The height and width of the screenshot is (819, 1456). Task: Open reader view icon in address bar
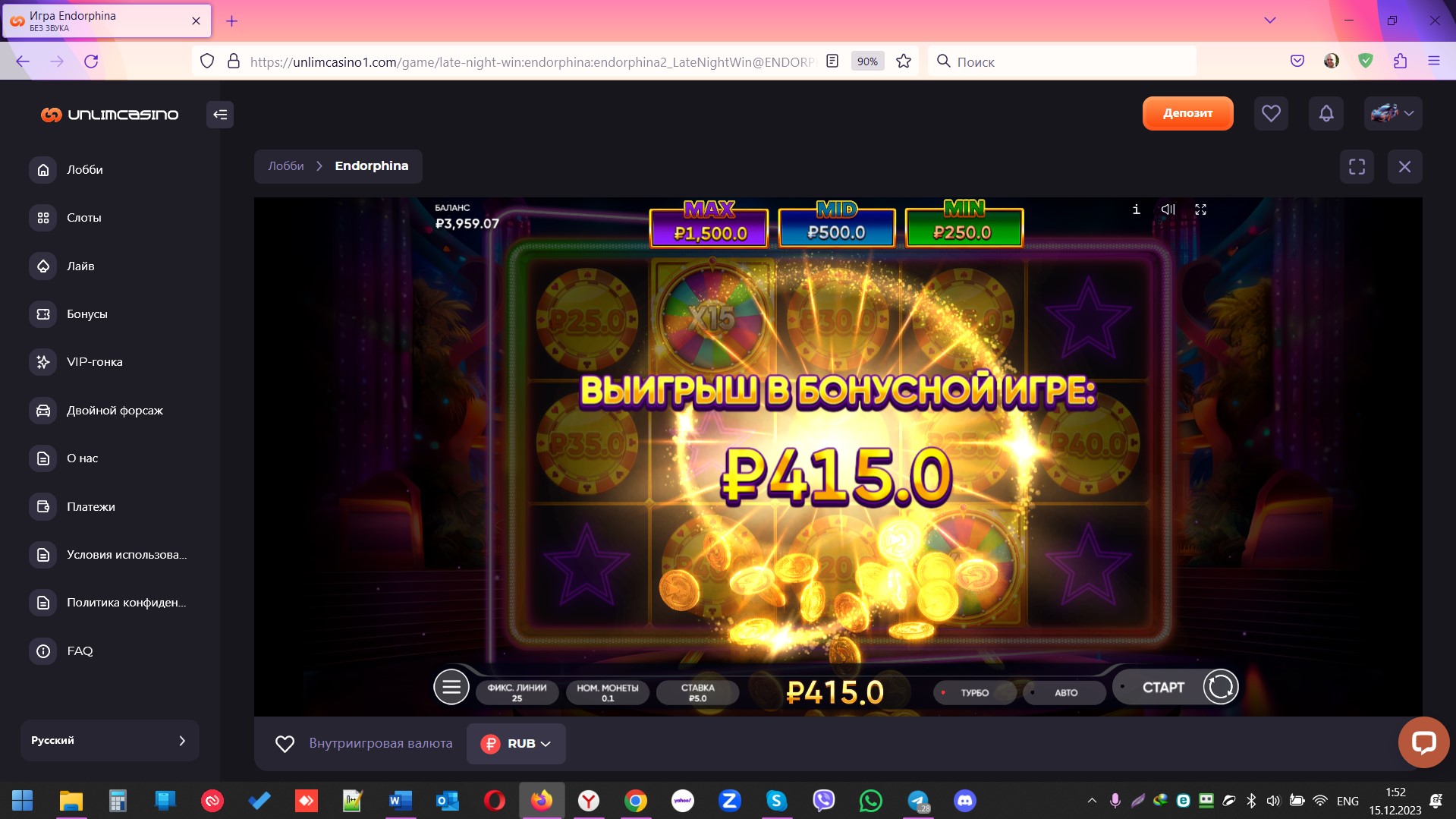coord(832,61)
